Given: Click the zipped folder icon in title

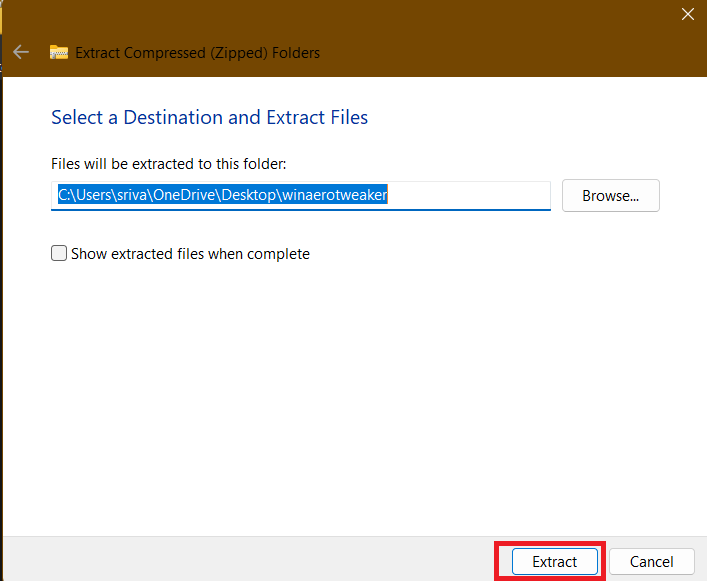Looking at the screenshot, I should 59,52.
